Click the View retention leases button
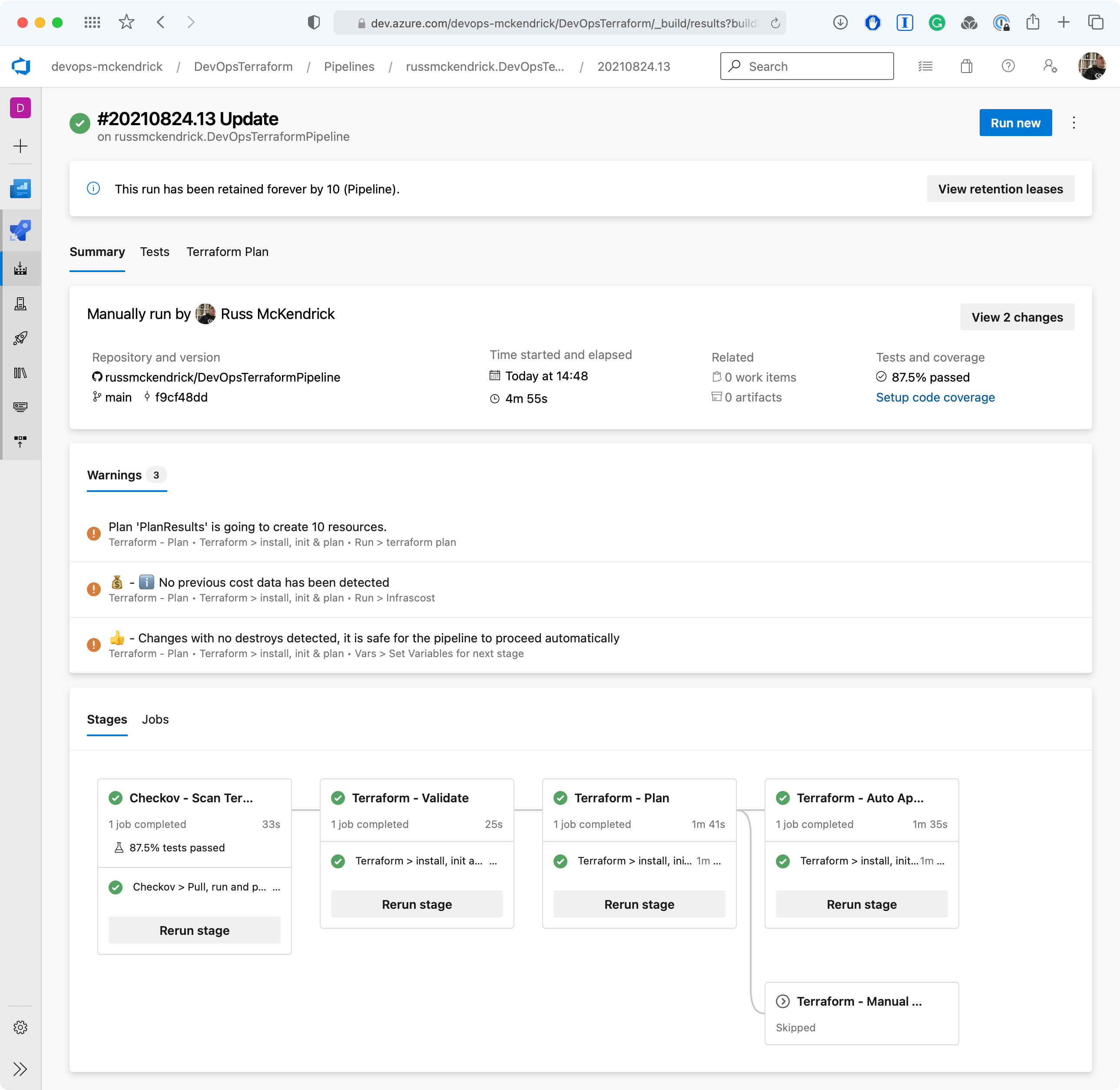This screenshot has width=1120, height=1090. [1000, 188]
